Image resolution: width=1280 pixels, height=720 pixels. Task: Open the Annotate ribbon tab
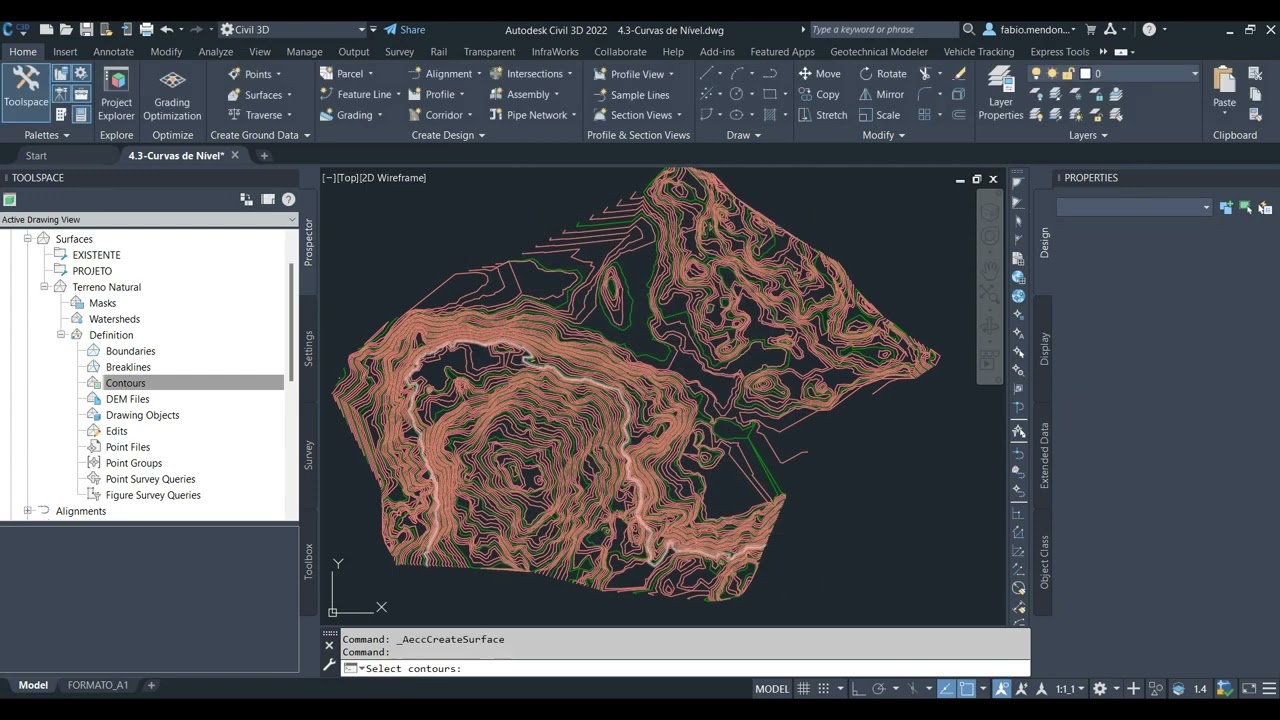113,52
